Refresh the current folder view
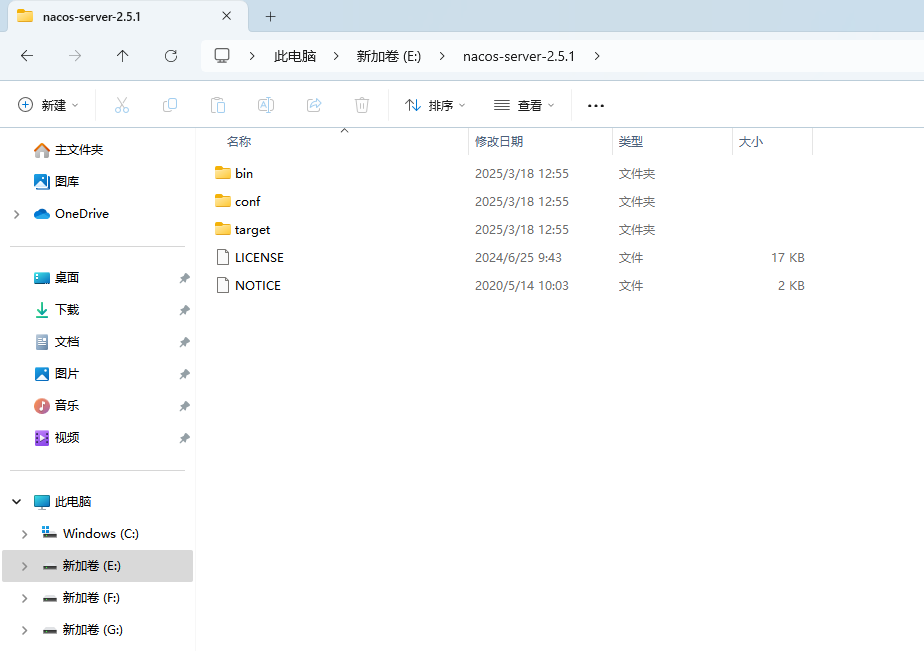This screenshot has height=651, width=924. [x=171, y=56]
